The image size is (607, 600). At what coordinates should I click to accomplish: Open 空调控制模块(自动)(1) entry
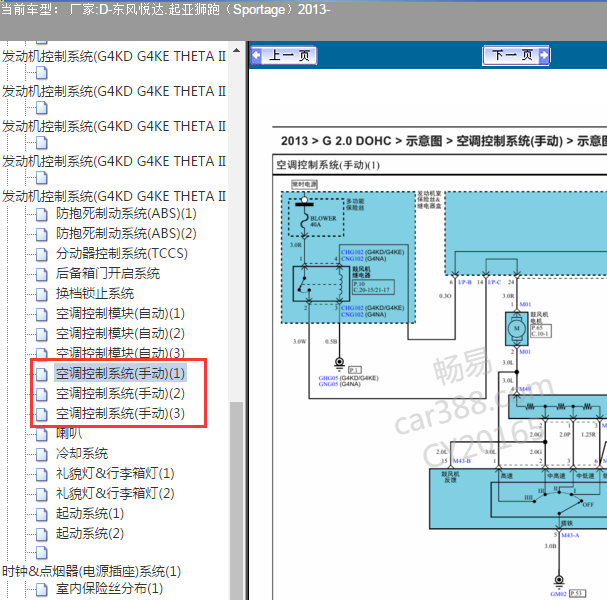(x=120, y=313)
